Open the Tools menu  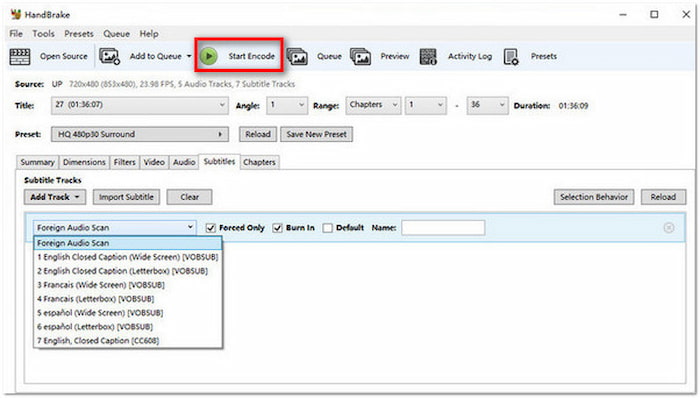click(43, 34)
